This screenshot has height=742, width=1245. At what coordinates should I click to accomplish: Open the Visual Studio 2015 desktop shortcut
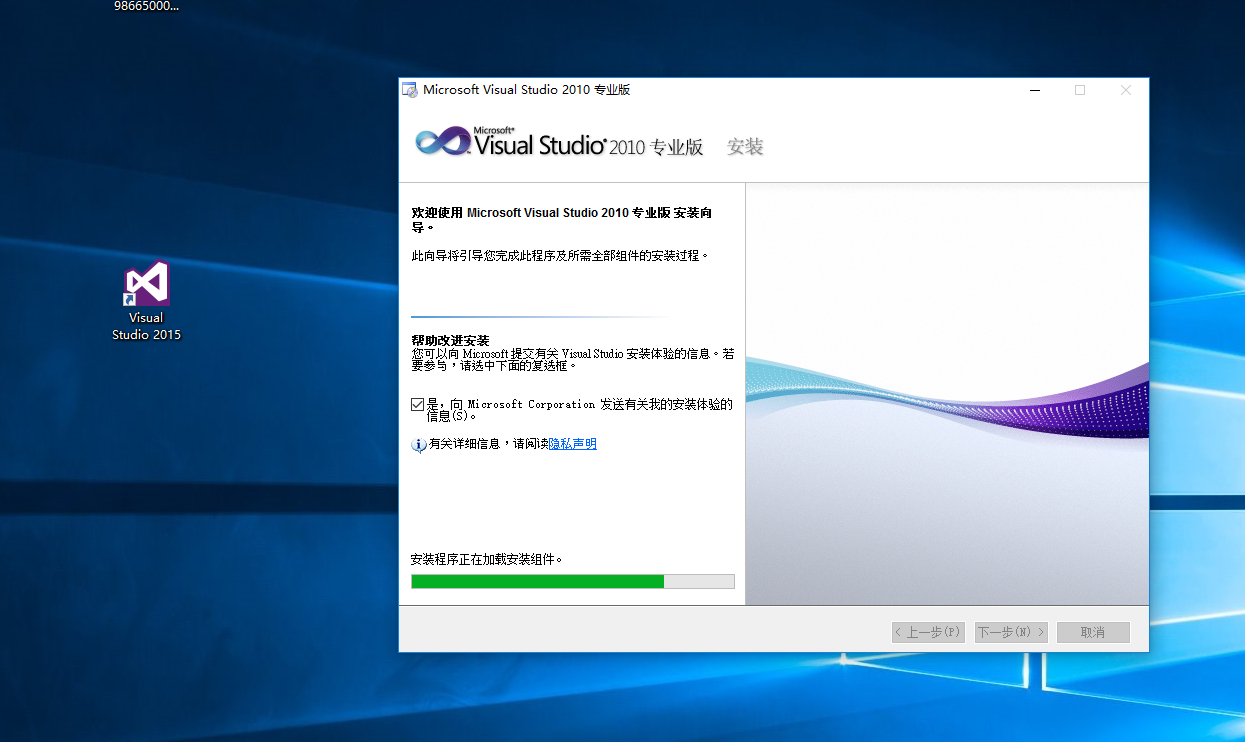click(x=147, y=300)
